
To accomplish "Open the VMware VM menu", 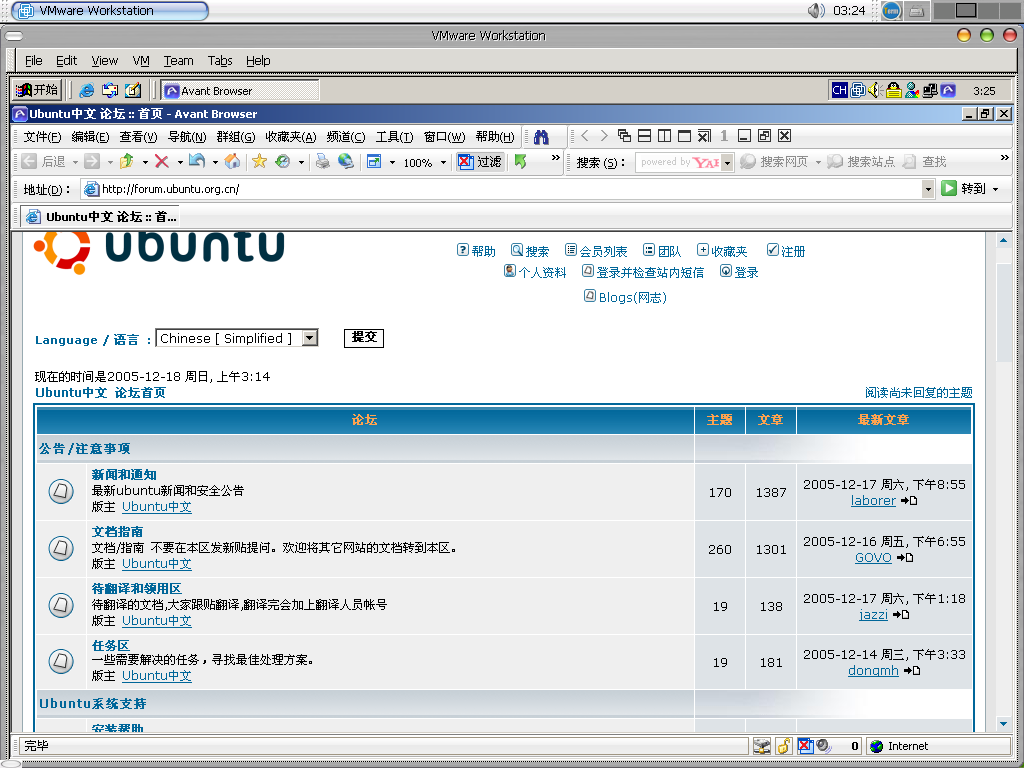I will (x=141, y=61).
